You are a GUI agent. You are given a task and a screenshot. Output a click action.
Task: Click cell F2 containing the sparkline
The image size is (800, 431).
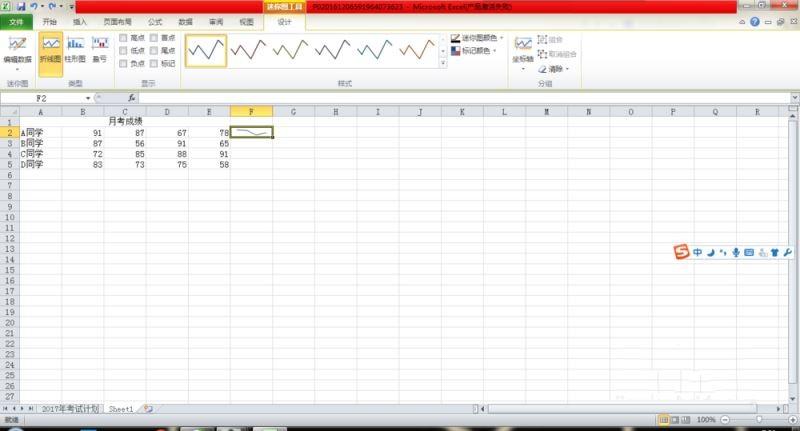[x=251, y=132]
